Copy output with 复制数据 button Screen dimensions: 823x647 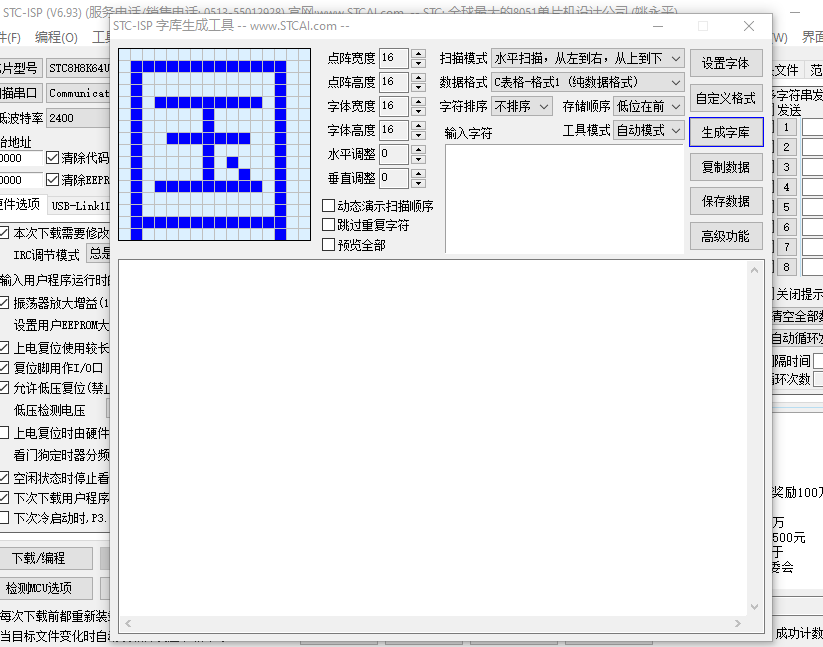(726, 167)
